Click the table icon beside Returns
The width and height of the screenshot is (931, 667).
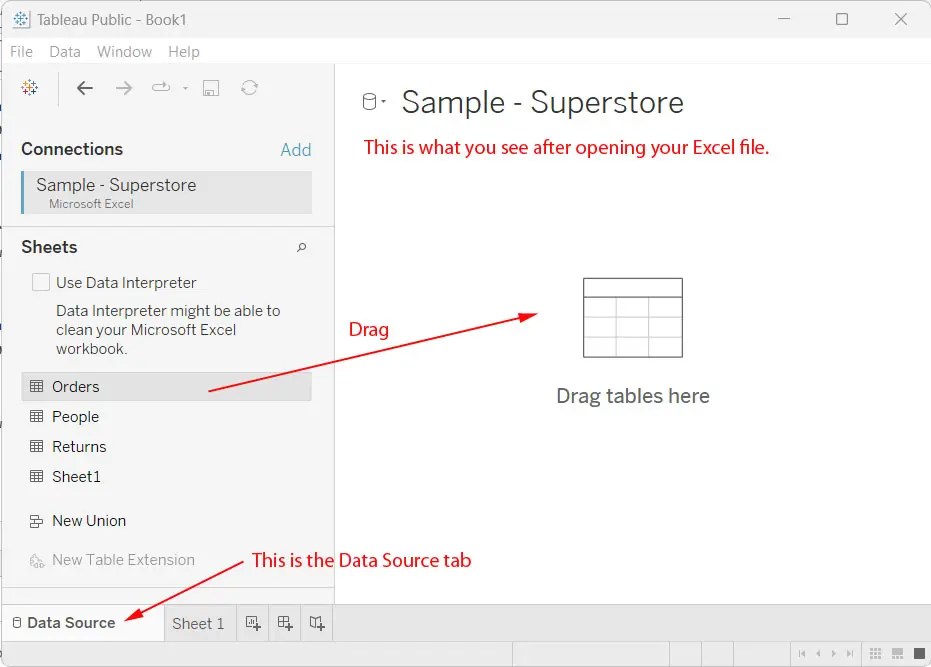tap(36, 446)
